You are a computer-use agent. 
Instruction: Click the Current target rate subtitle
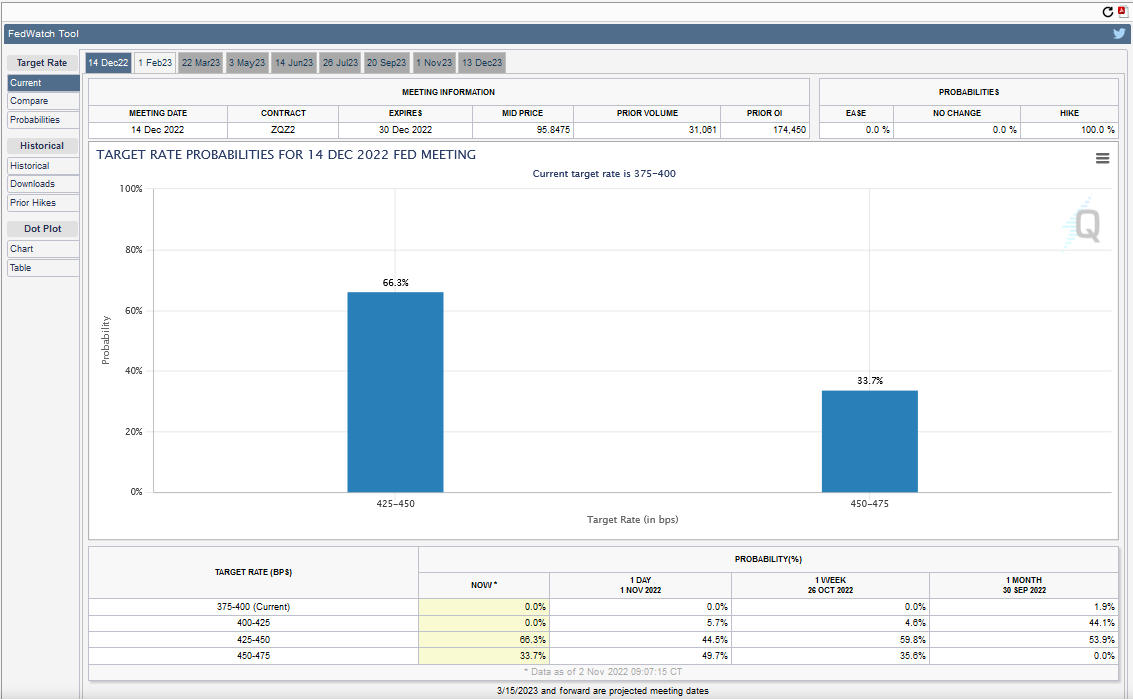coord(604,174)
